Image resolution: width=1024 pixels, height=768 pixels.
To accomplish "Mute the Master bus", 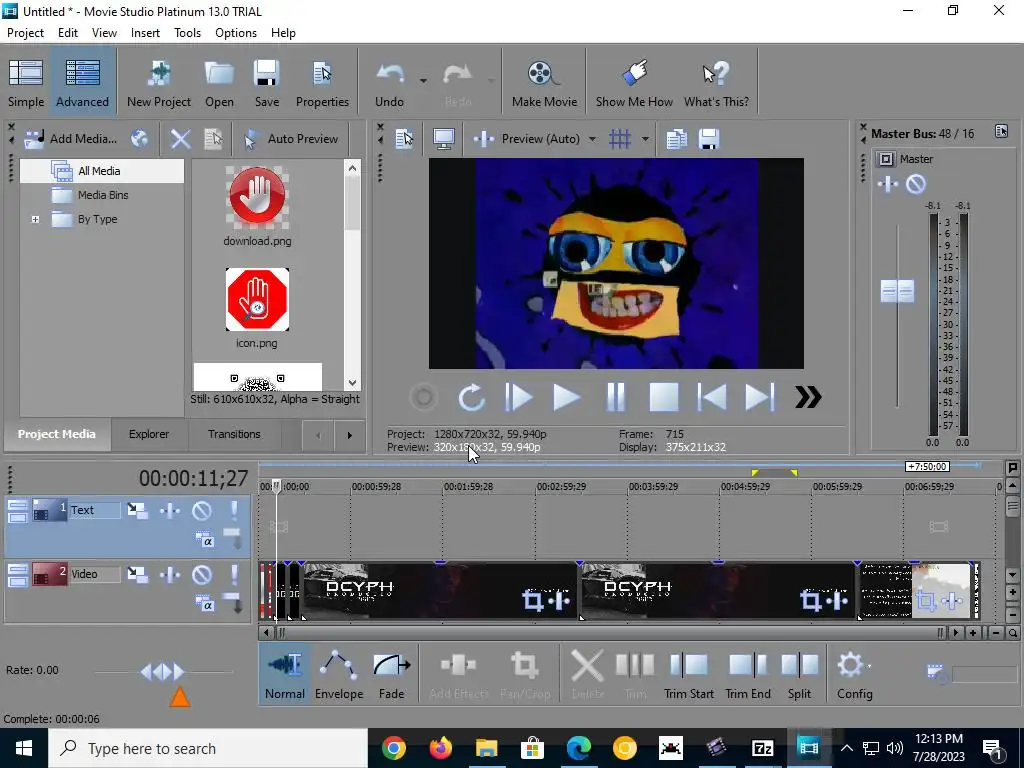I will coord(916,184).
